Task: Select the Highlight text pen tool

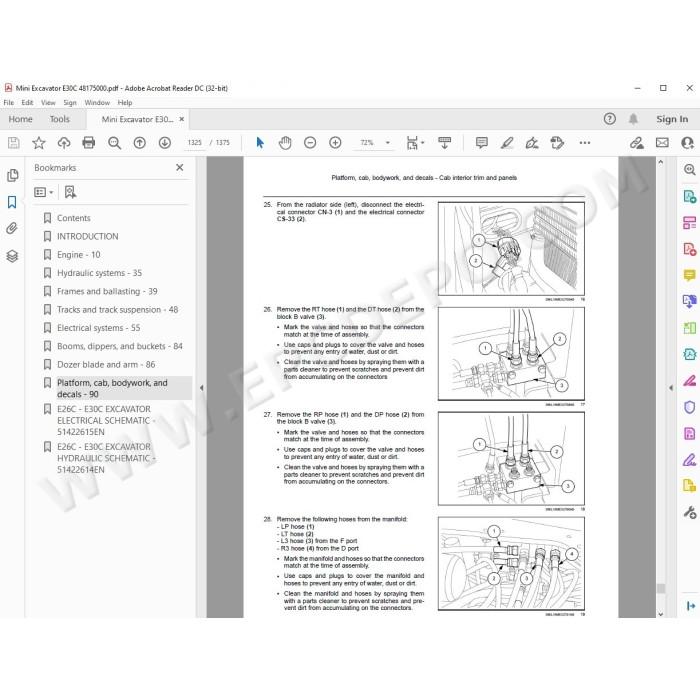Action: (x=507, y=143)
